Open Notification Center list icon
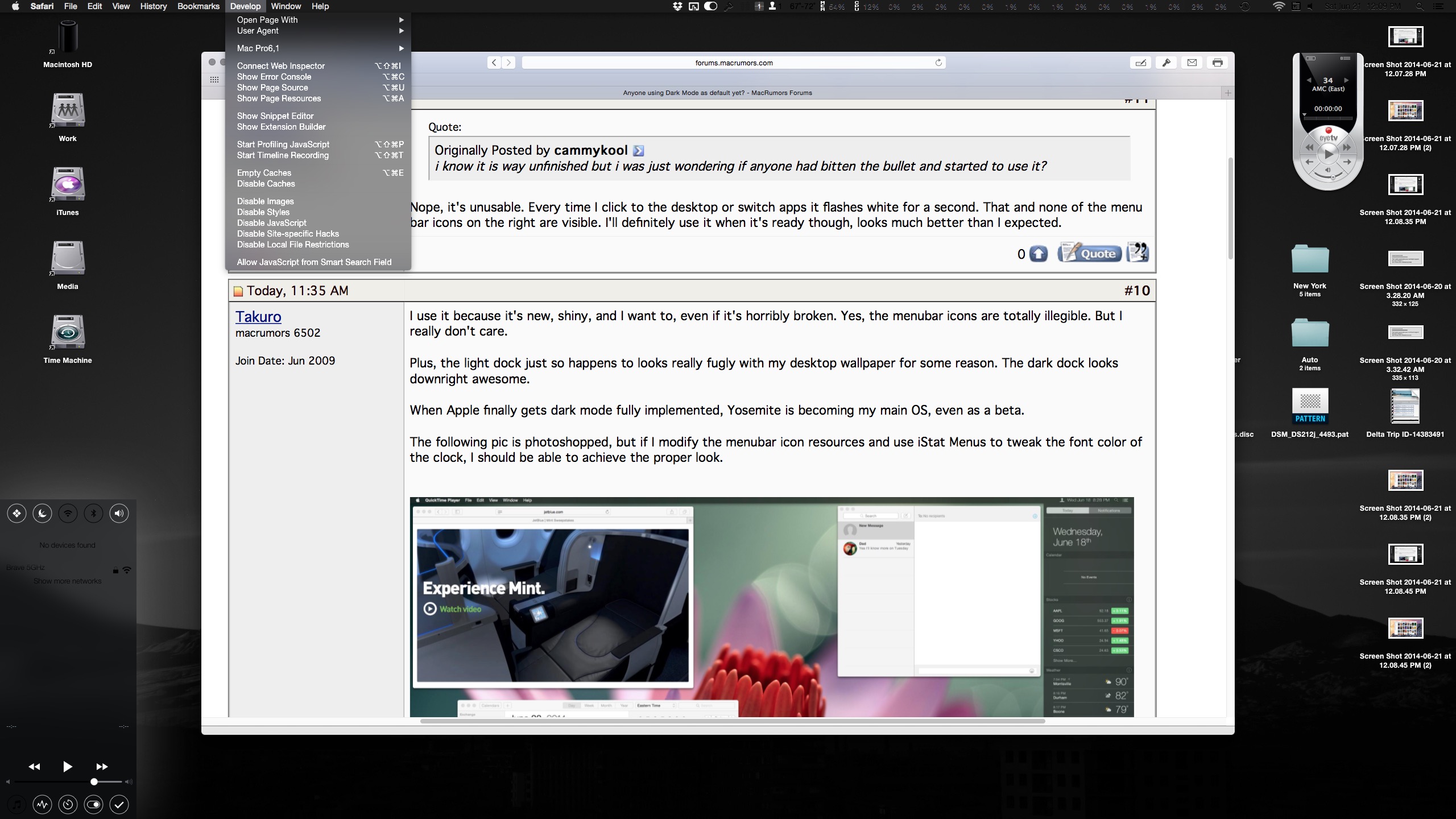 click(1438, 6)
